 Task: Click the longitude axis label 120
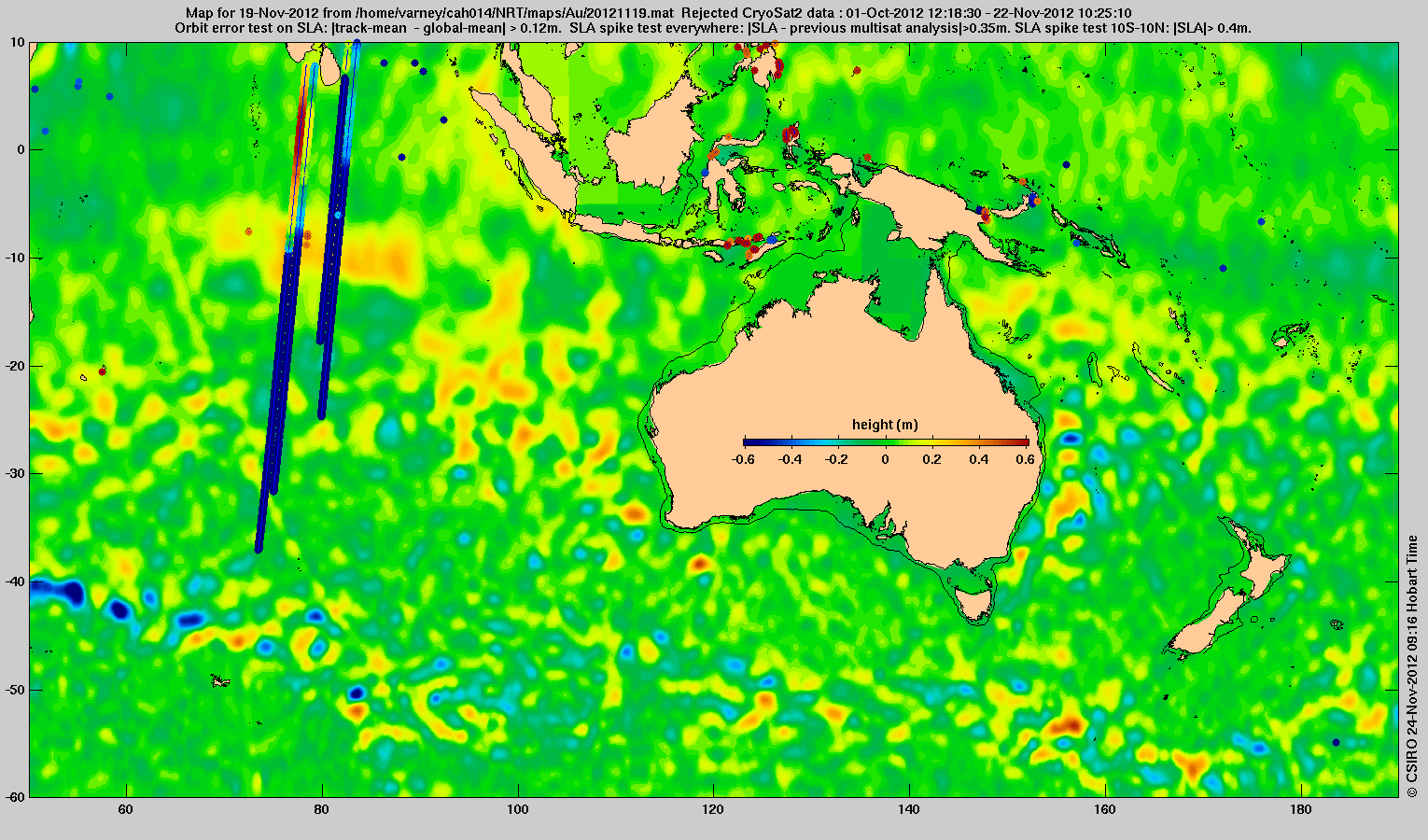click(x=713, y=810)
